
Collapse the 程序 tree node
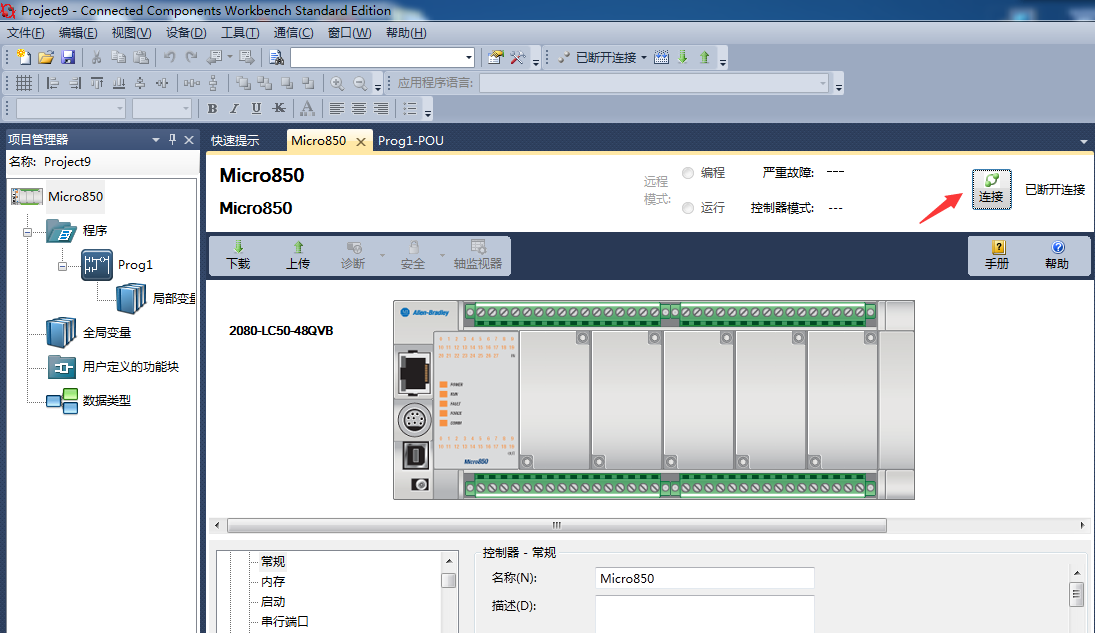27,232
